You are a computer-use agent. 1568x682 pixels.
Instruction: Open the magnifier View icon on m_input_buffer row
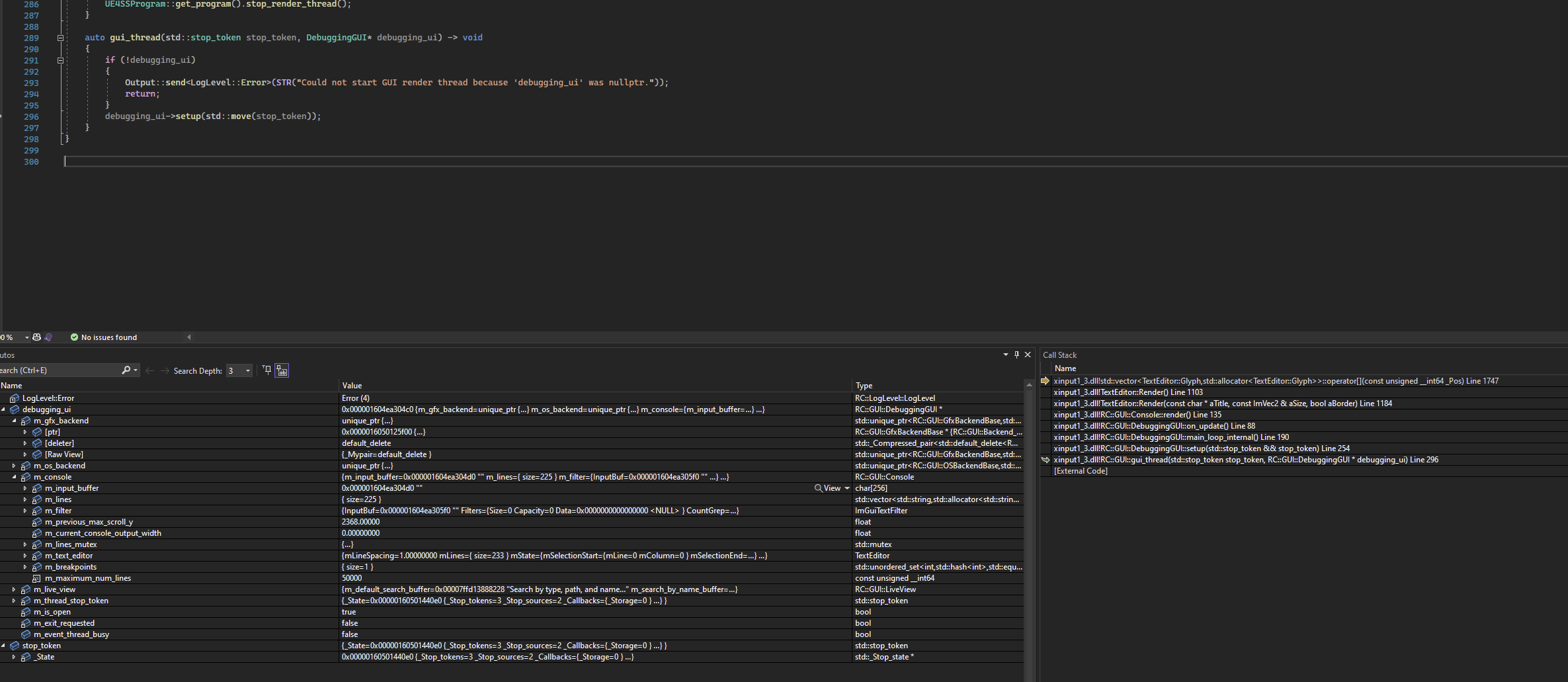(819, 488)
